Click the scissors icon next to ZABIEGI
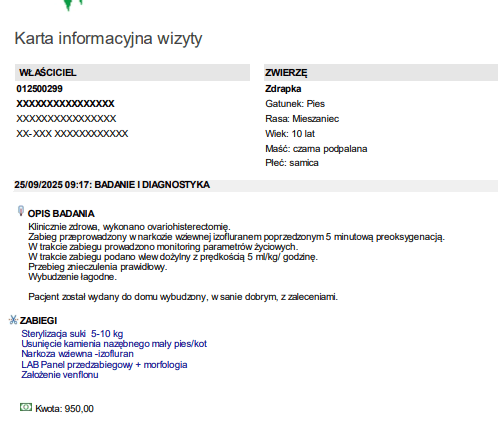The height and width of the screenshot is (425, 498). pyautogui.click(x=13, y=320)
